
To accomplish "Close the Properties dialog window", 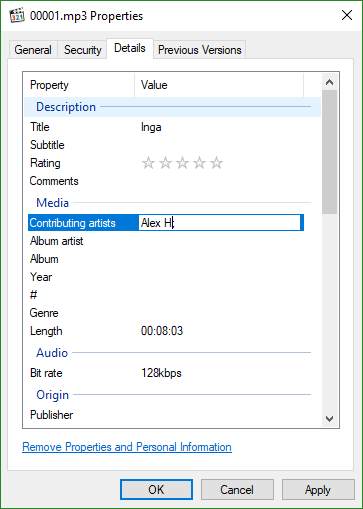I will [347, 15].
